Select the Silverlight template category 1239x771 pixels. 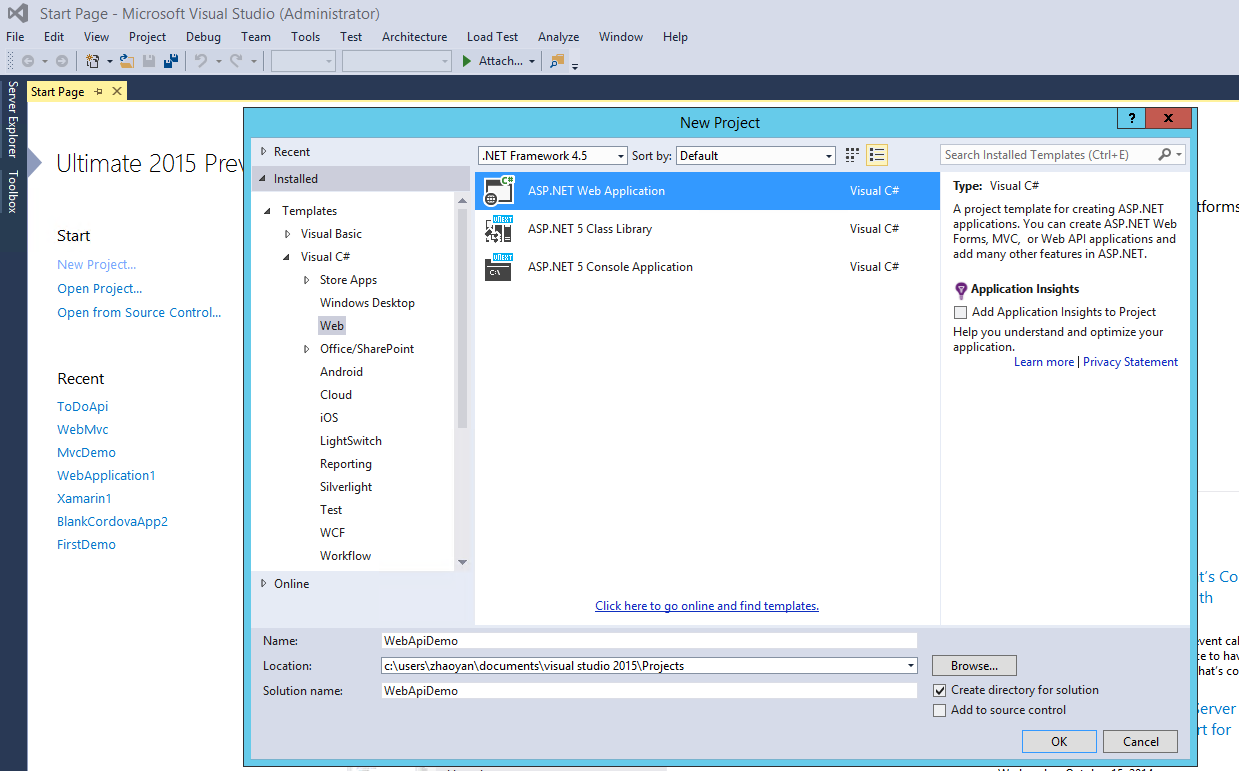(346, 487)
